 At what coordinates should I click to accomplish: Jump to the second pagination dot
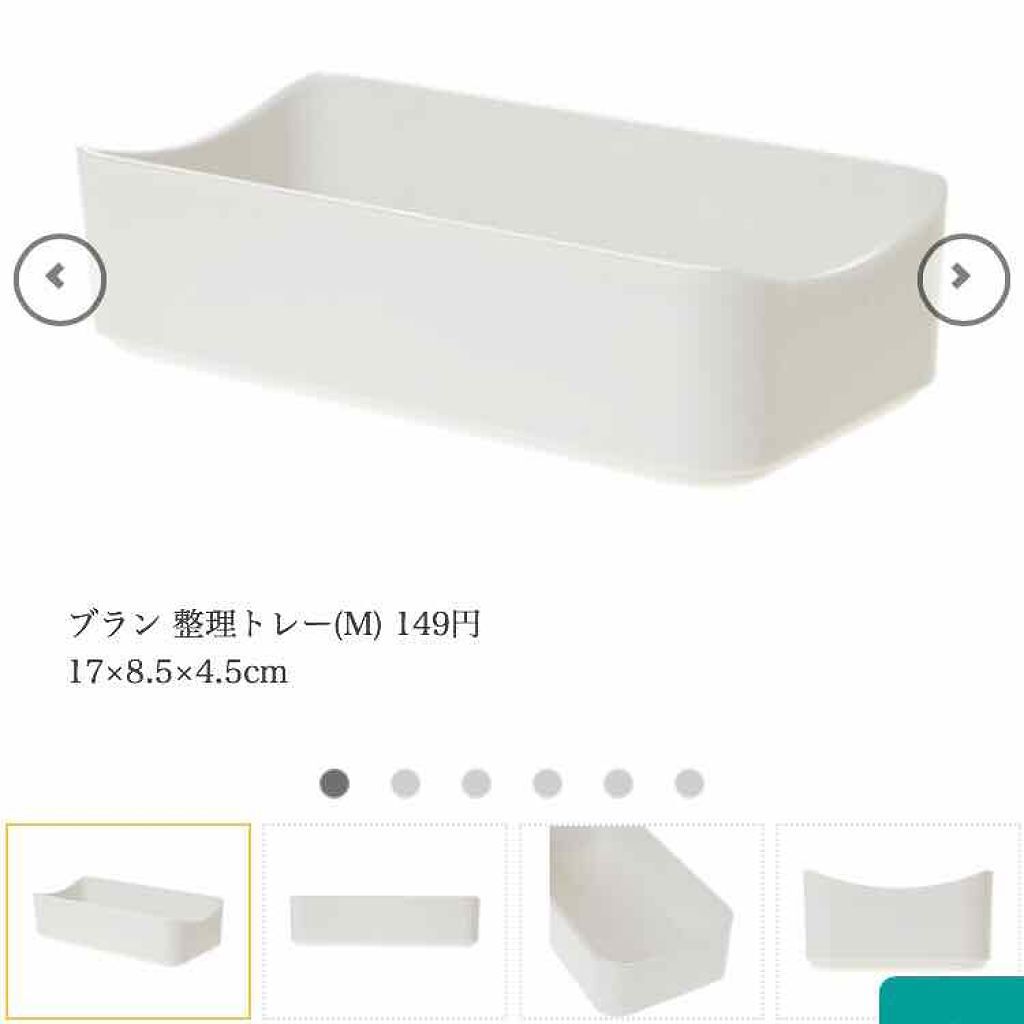[x=405, y=782]
